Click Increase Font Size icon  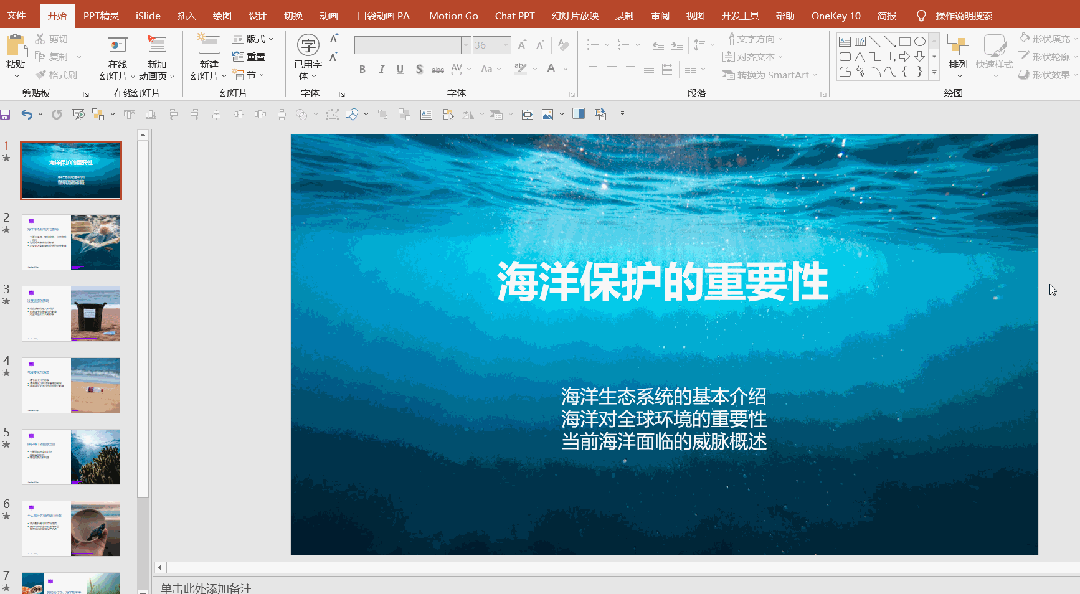coord(522,45)
